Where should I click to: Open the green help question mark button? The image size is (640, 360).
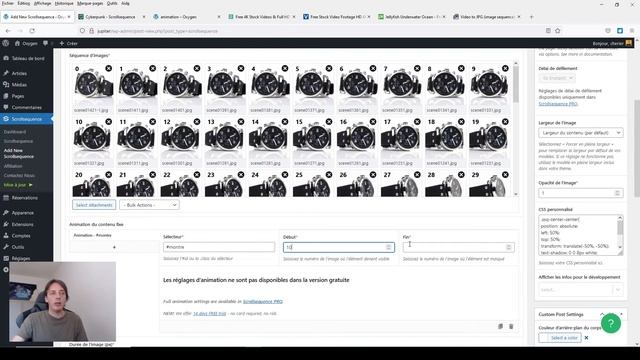(611, 323)
